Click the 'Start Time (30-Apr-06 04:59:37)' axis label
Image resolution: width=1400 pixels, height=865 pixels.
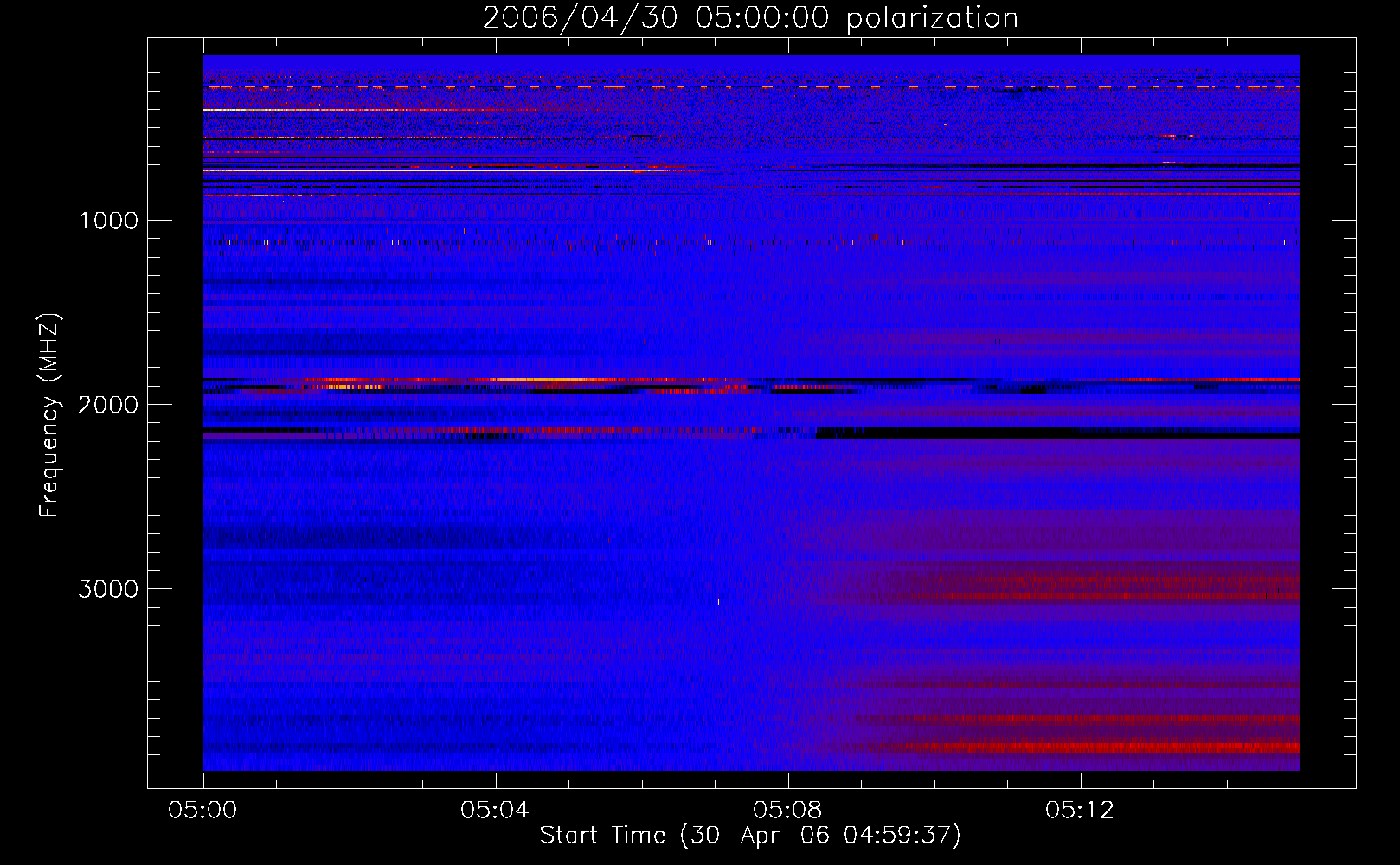click(x=750, y=835)
